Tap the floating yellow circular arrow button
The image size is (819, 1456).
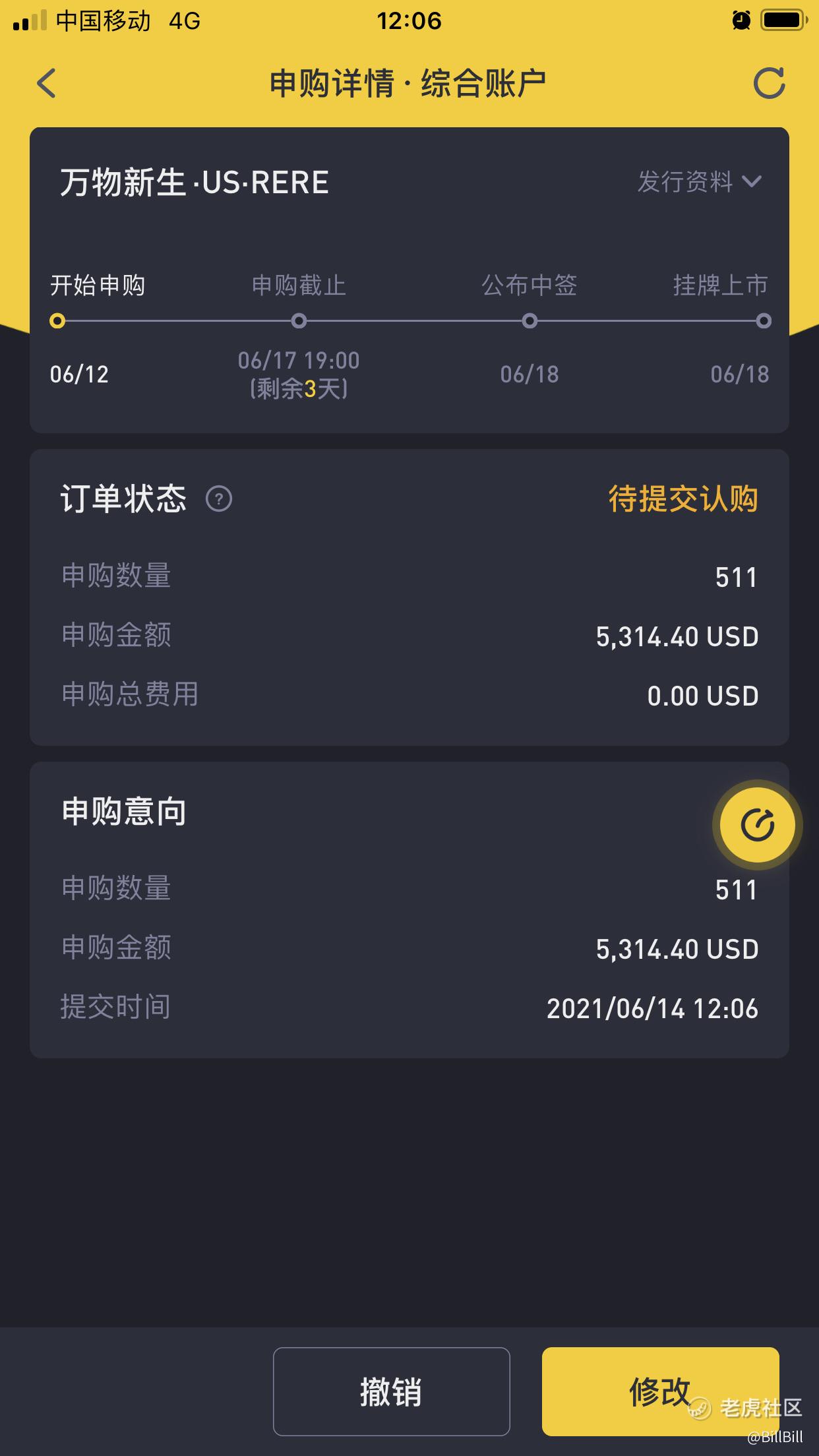click(757, 825)
